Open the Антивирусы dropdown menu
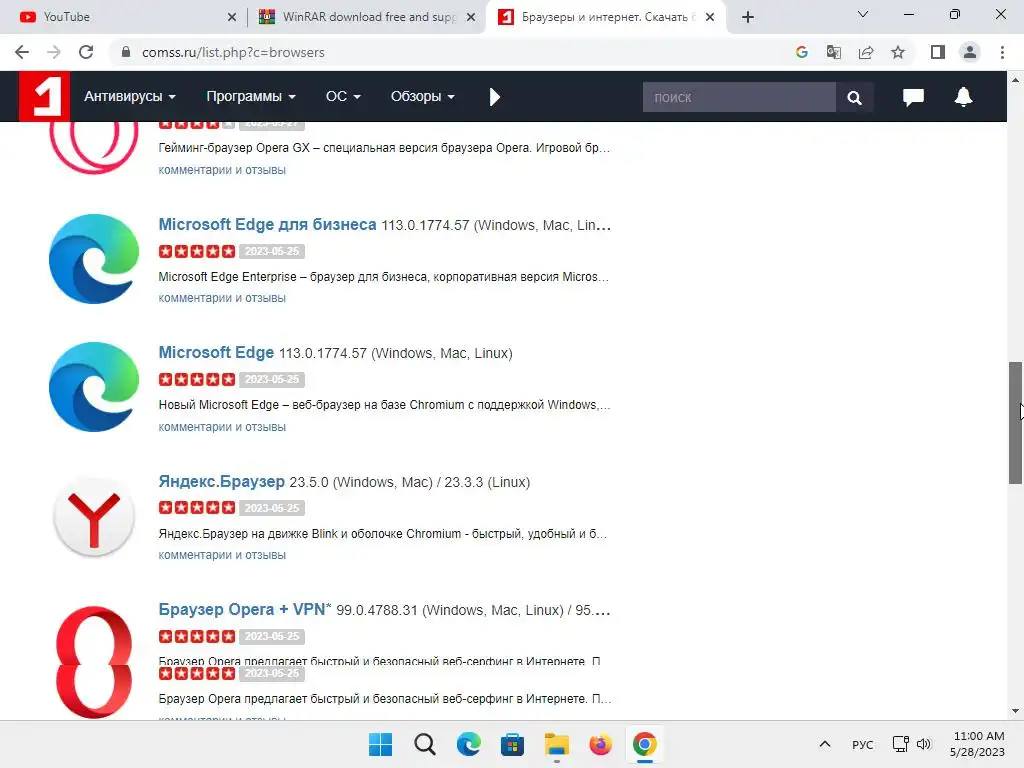1024x768 pixels. click(130, 97)
